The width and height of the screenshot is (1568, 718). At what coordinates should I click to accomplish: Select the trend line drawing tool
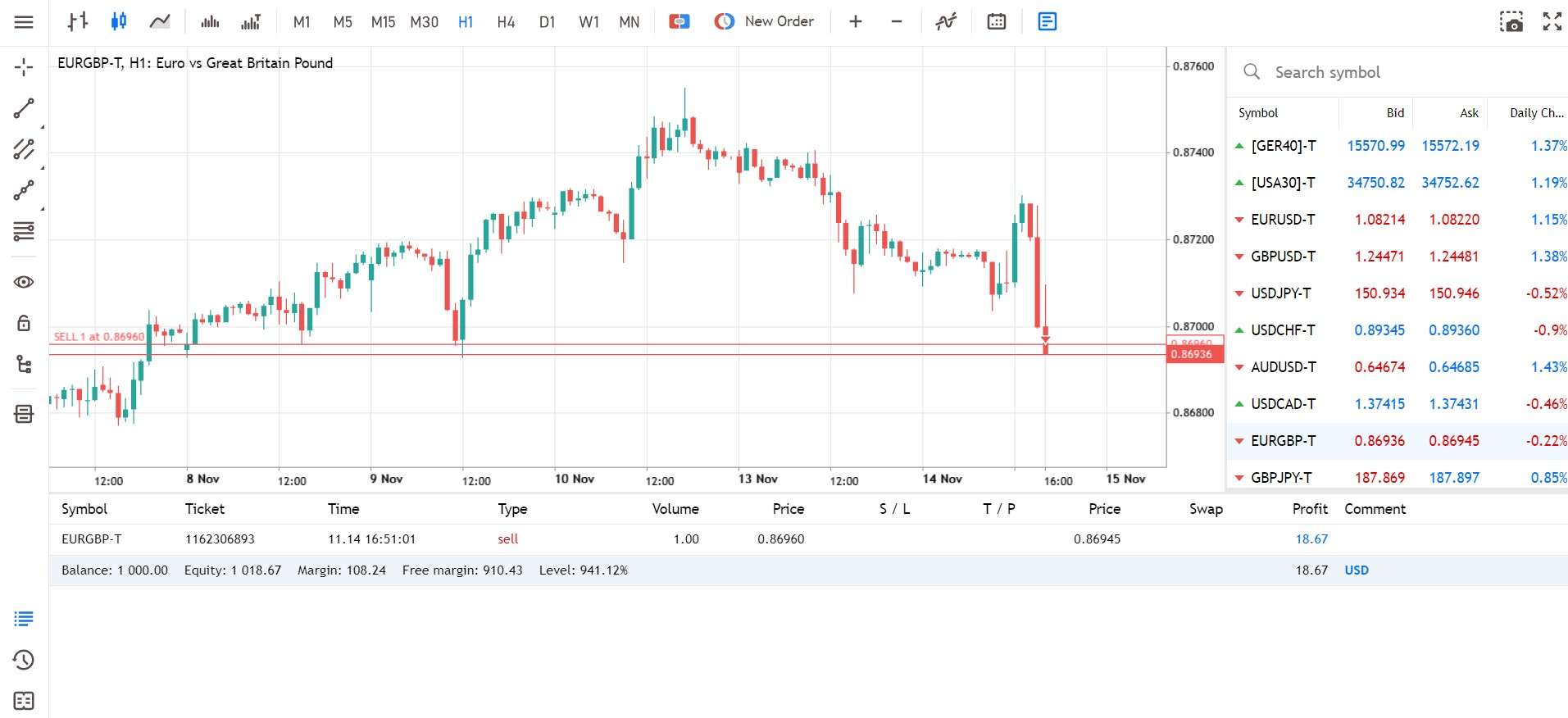click(24, 108)
